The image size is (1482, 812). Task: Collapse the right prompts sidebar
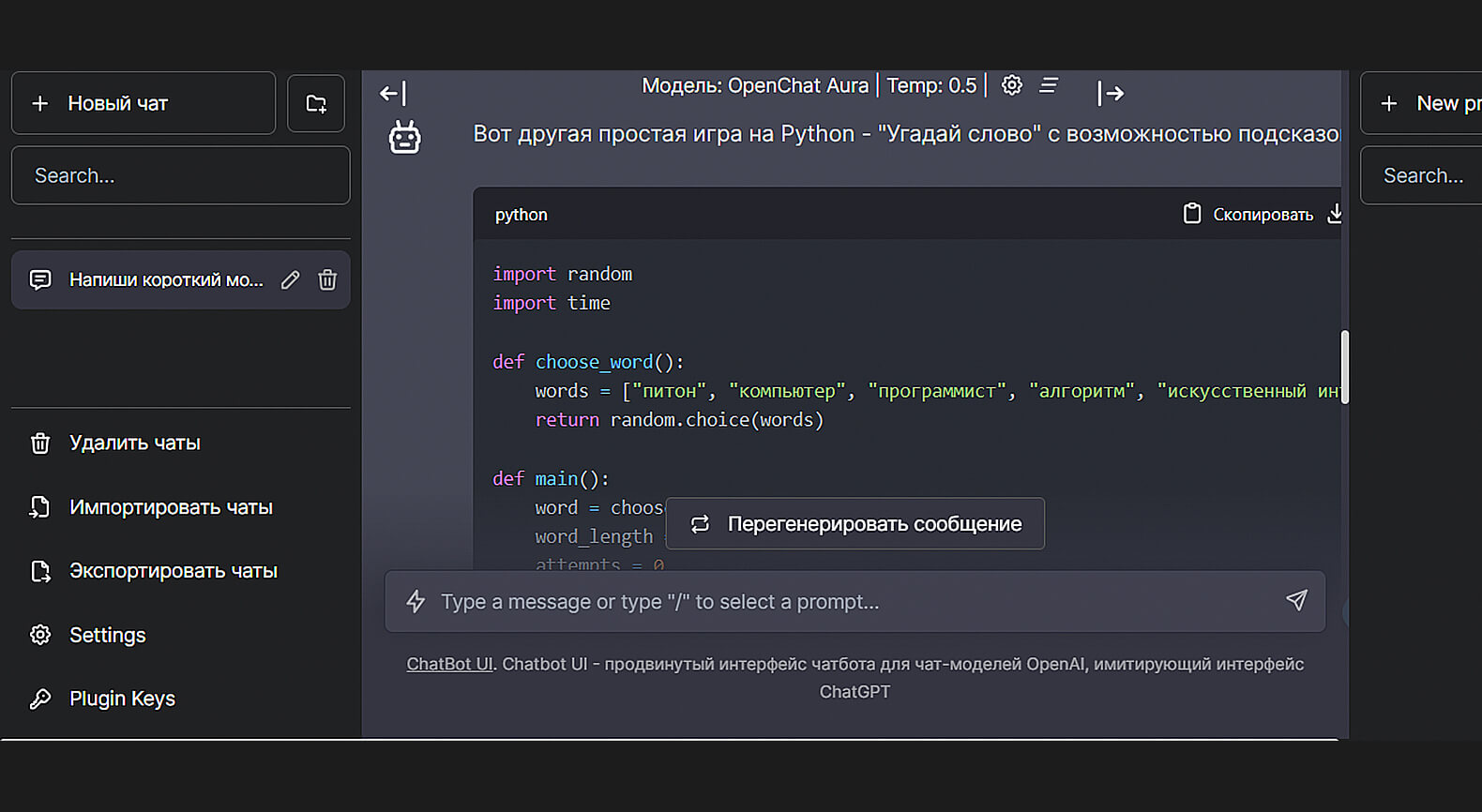tap(1111, 93)
